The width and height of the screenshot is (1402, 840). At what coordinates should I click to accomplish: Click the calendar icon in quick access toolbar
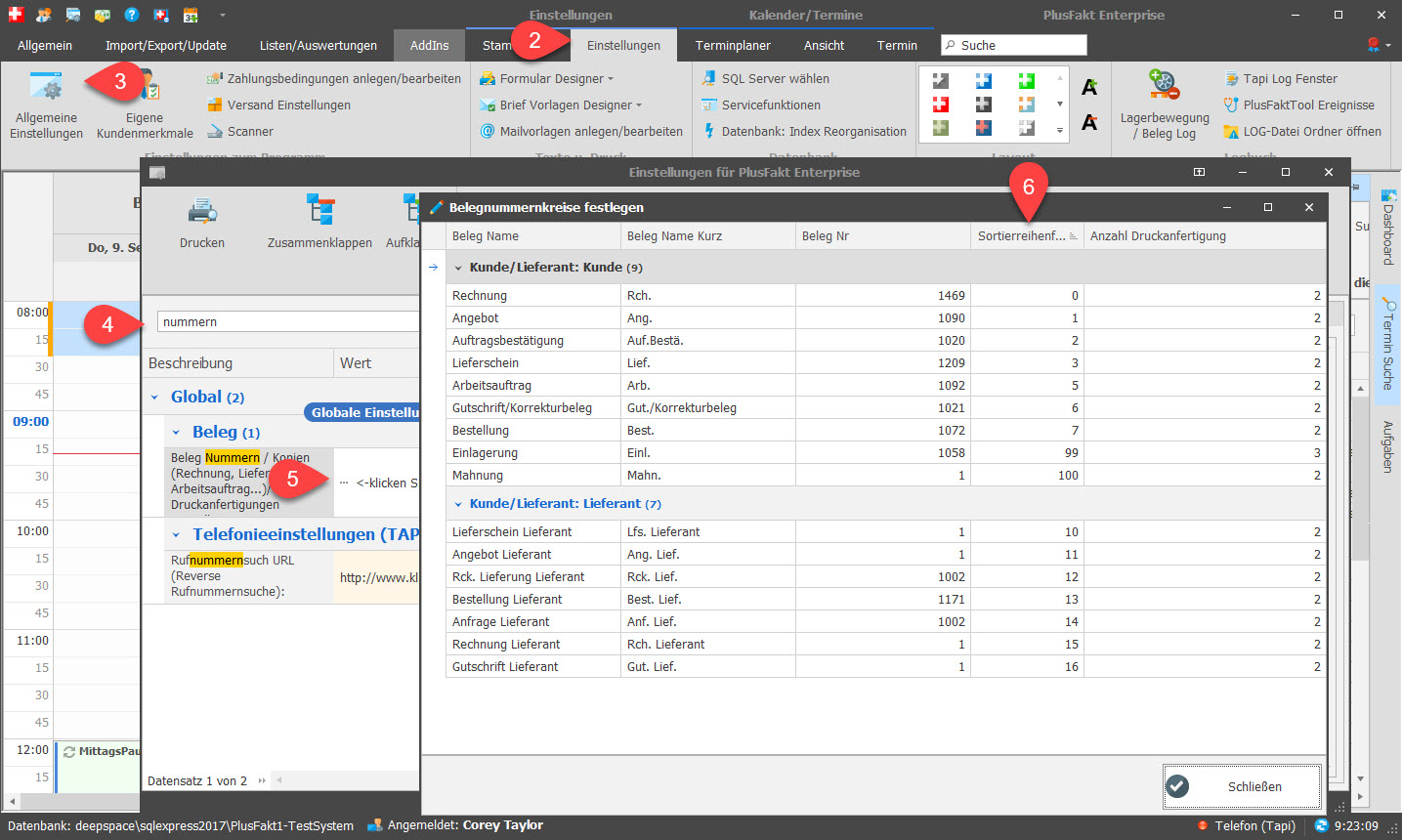[x=191, y=15]
